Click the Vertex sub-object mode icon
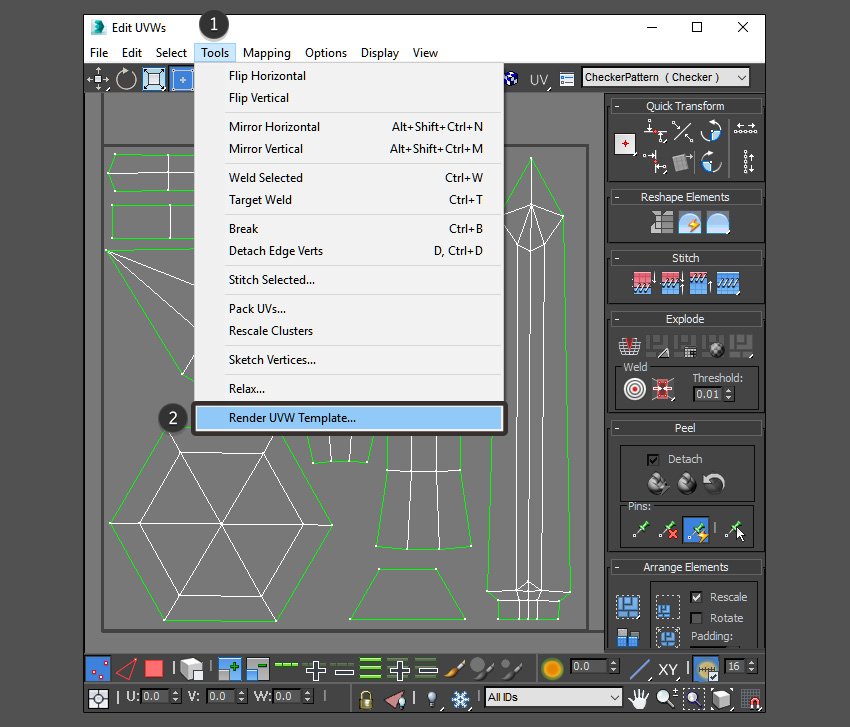 98,669
